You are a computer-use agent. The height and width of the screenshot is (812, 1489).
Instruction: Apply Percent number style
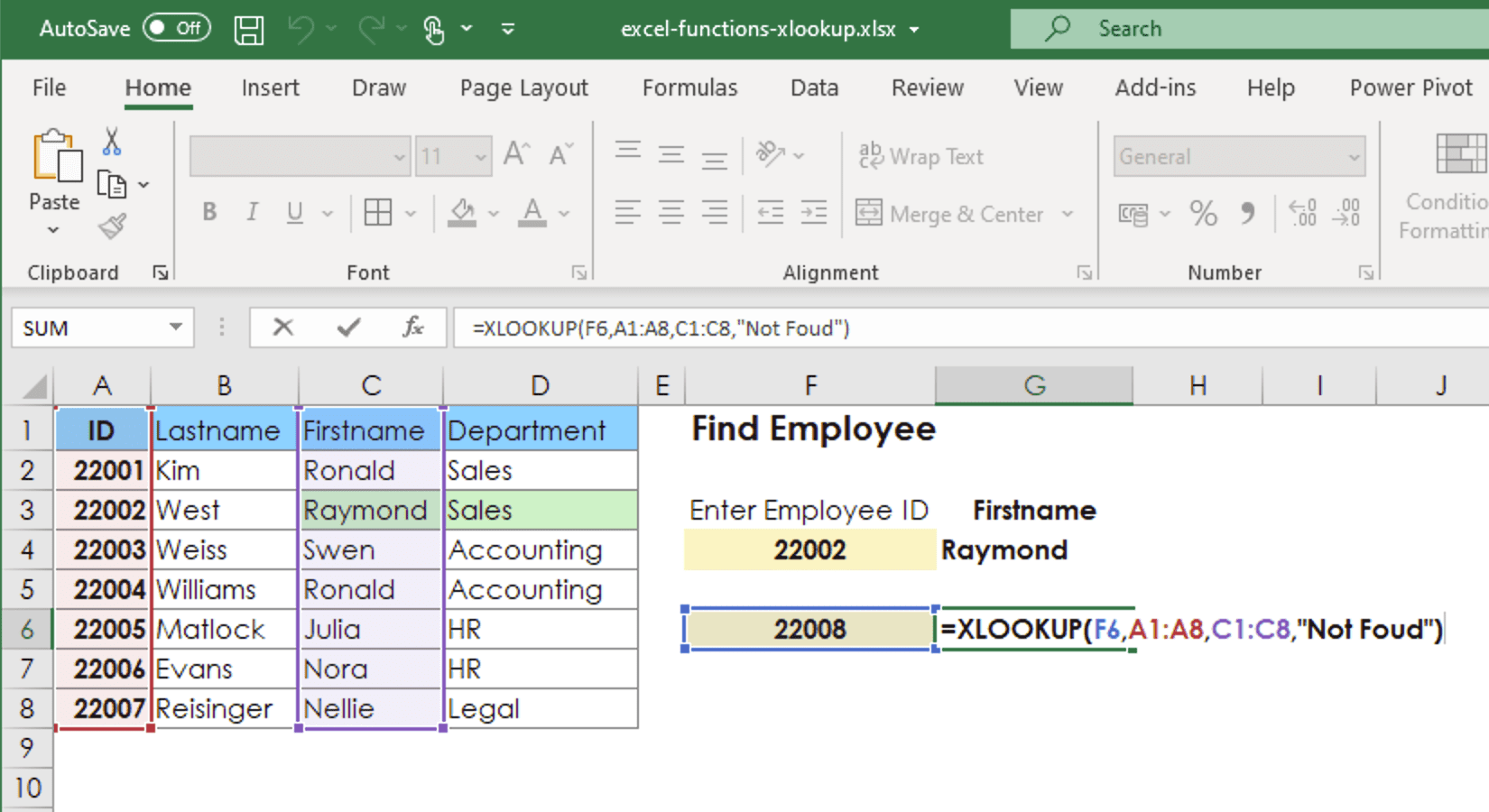tap(1203, 214)
